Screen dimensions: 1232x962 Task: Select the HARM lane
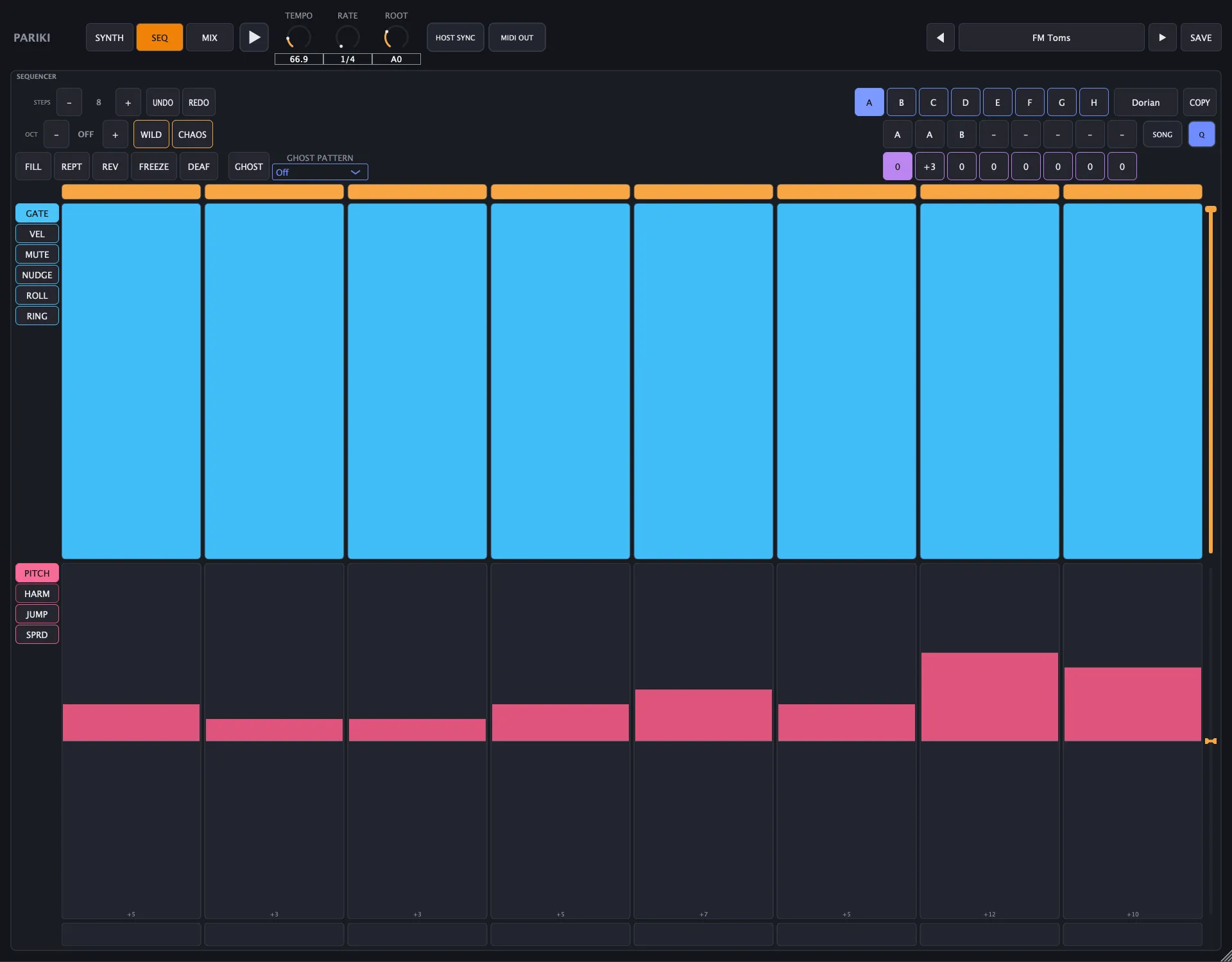37,594
